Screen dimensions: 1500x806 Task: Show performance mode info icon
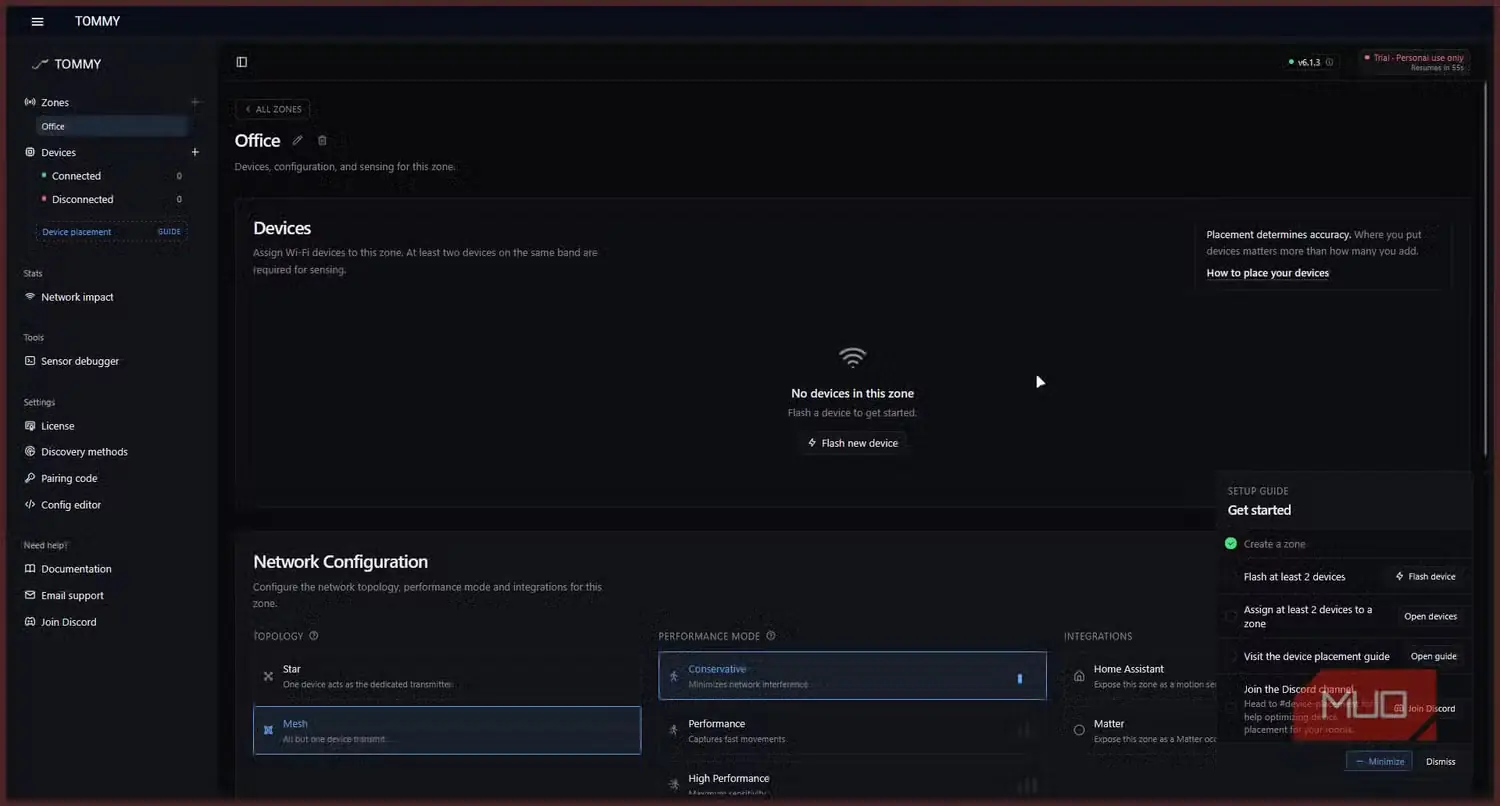click(771, 636)
